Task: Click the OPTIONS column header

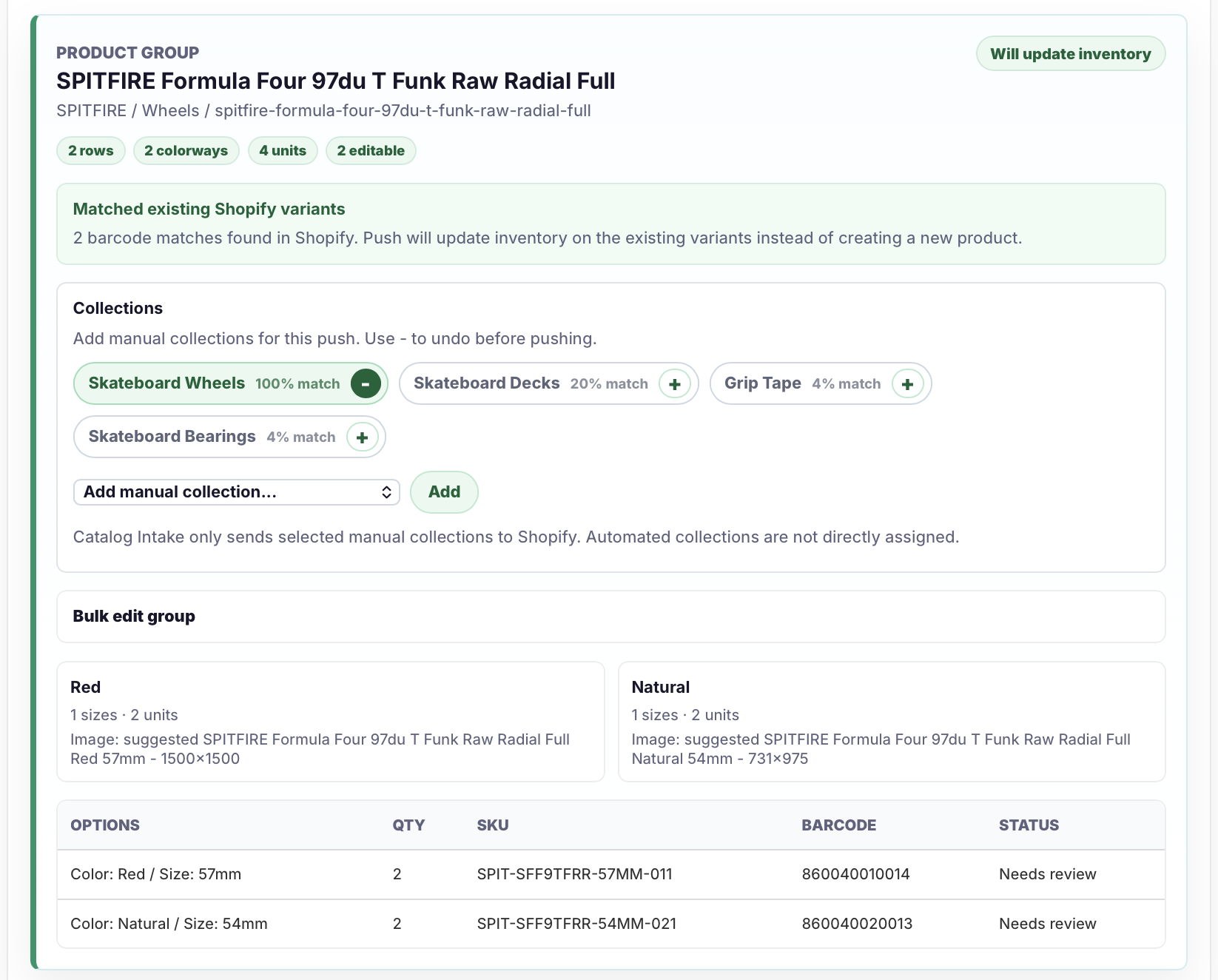Action: 105,825
